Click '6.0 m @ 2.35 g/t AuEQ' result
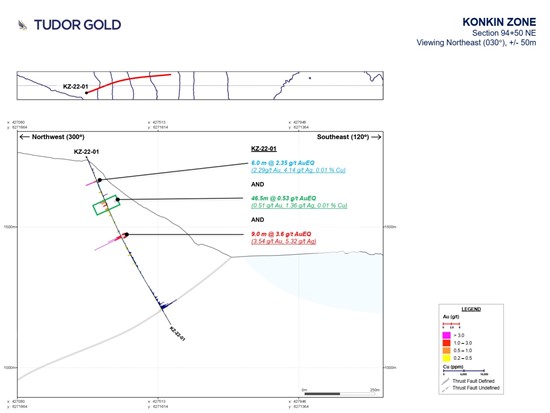The height and width of the screenshot is (413, 550). pos(283,163)
